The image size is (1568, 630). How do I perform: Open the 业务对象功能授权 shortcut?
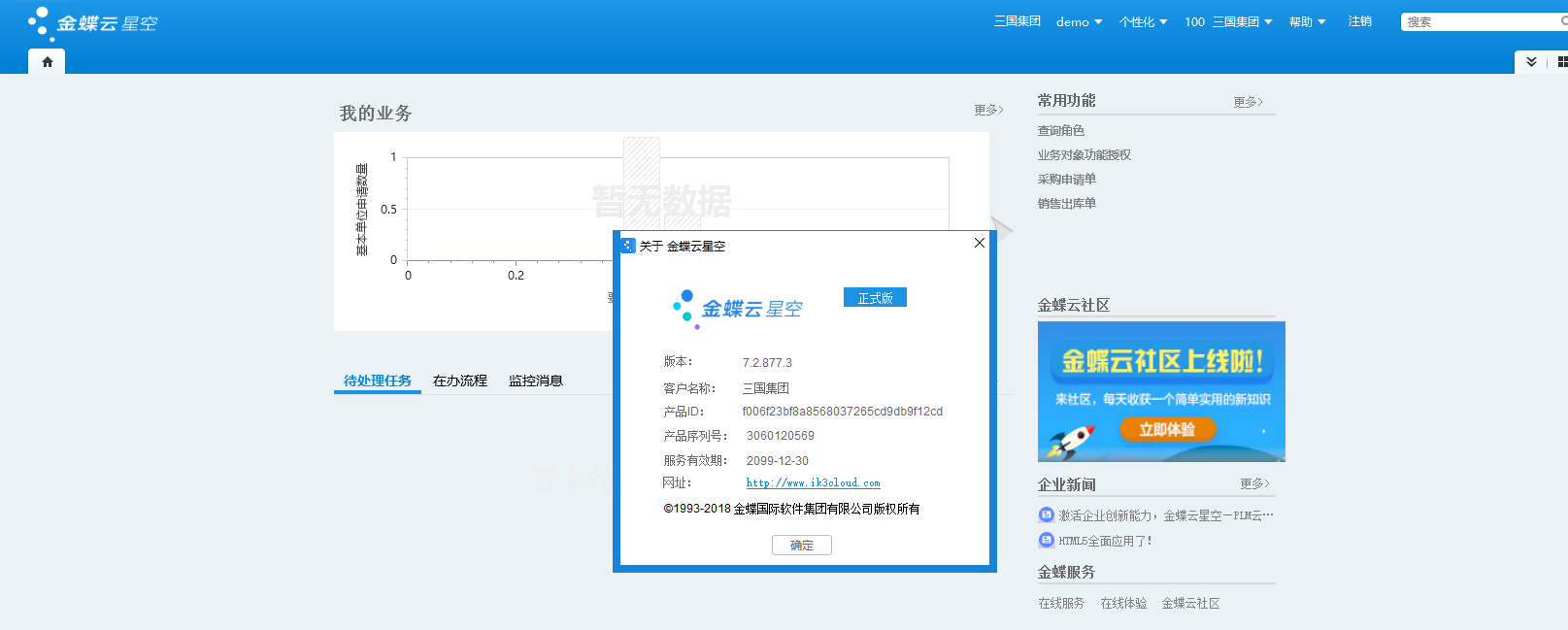coord(1084,155)
